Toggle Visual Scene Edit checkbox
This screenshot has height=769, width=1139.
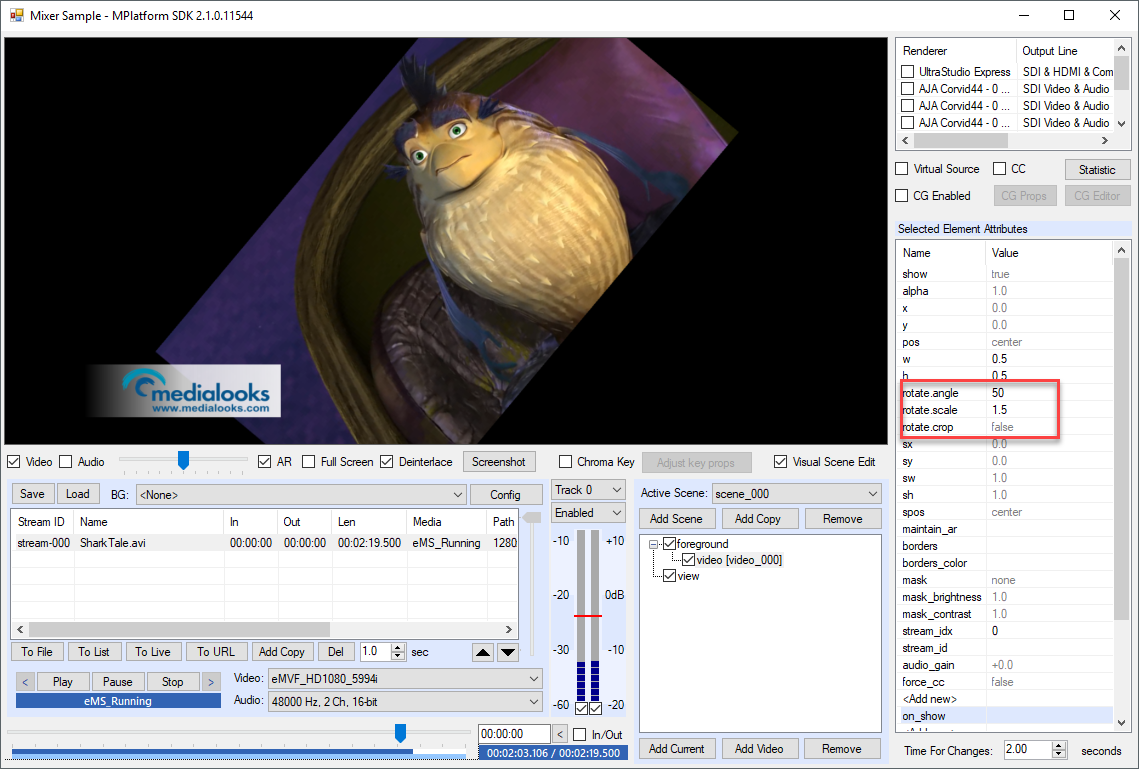(780, 462)
